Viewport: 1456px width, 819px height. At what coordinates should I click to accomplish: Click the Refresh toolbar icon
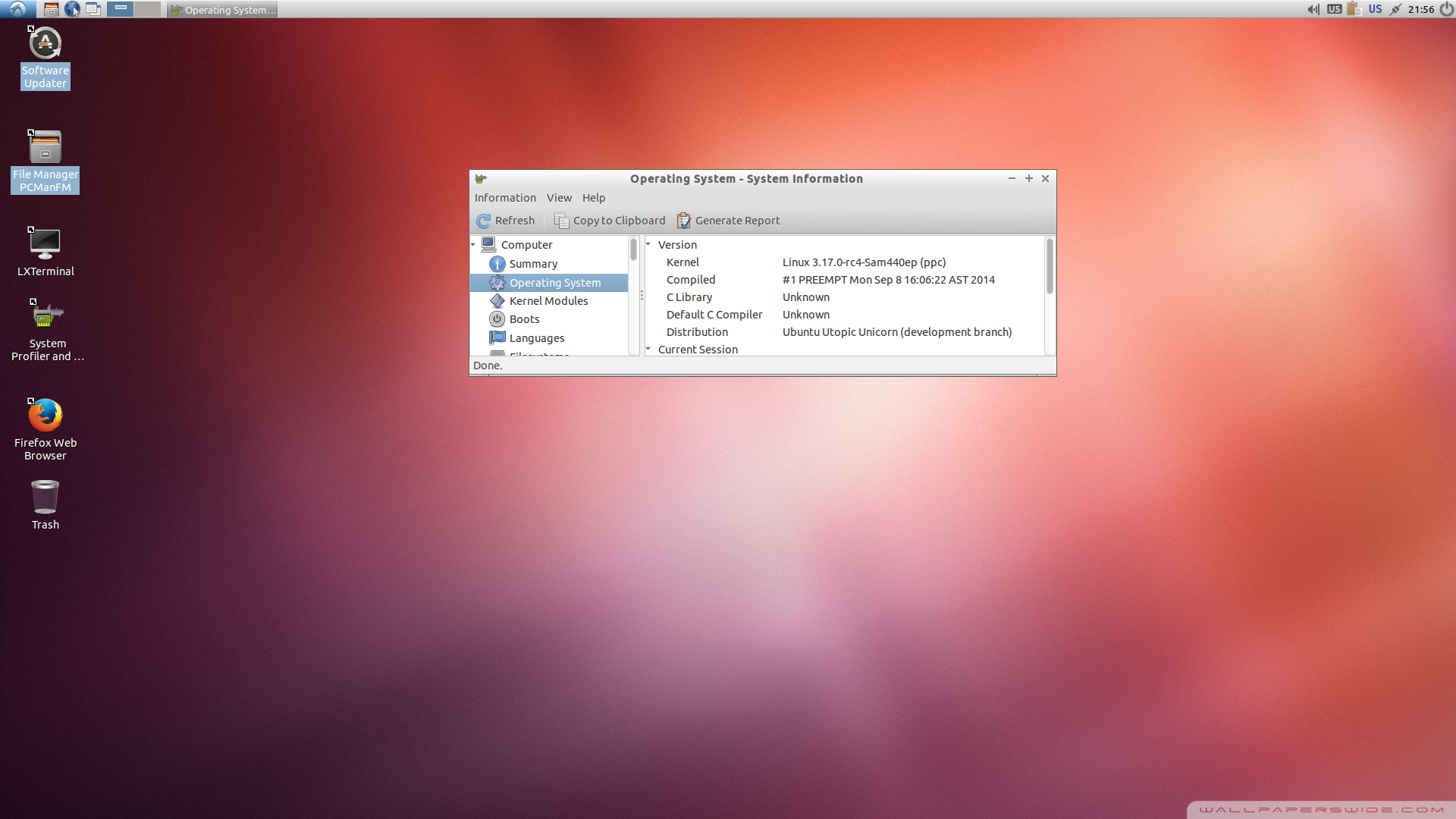pyautogui.click(x=483, y=221)
